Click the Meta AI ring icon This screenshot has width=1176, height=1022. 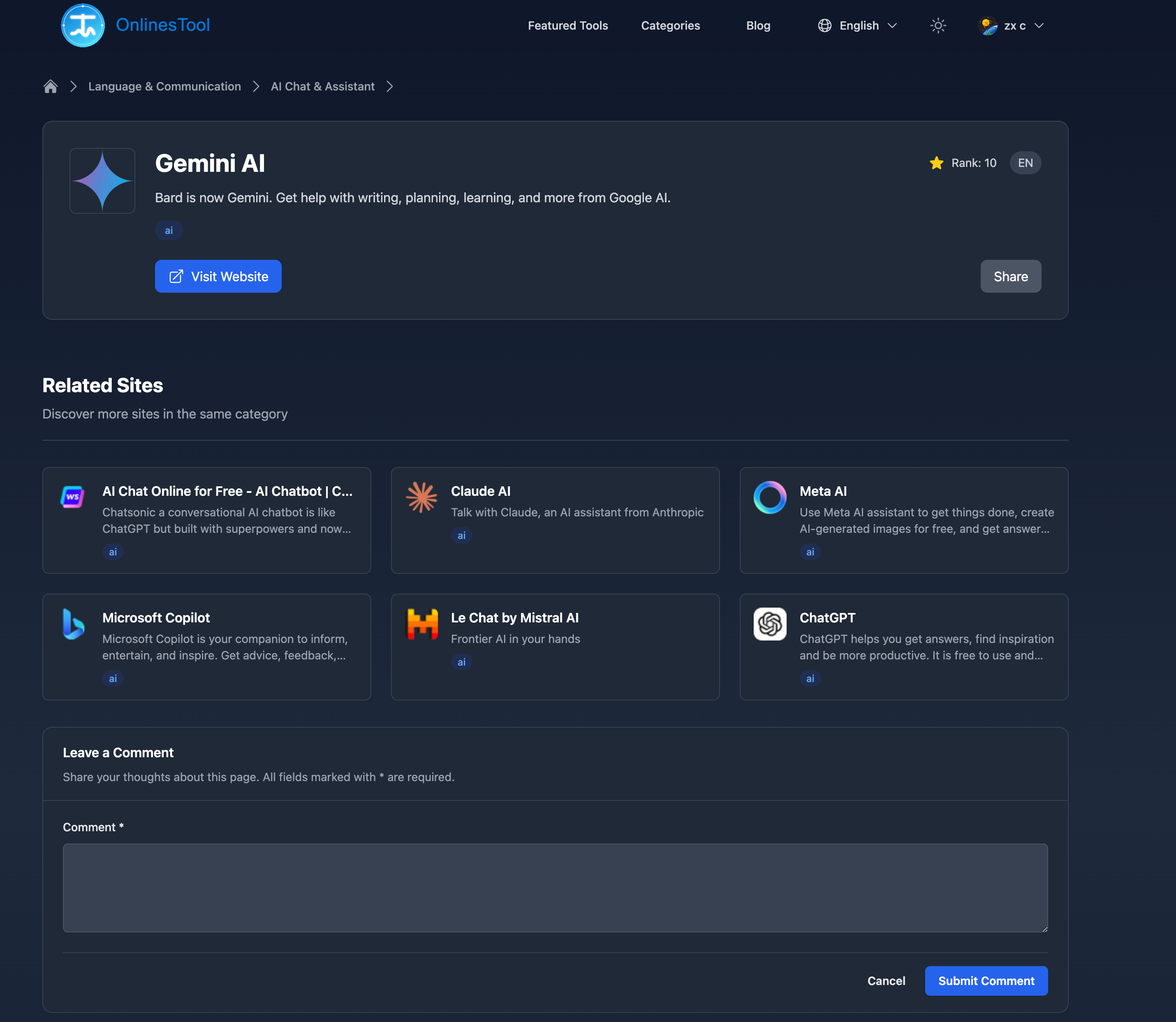[x=769, y=497]
